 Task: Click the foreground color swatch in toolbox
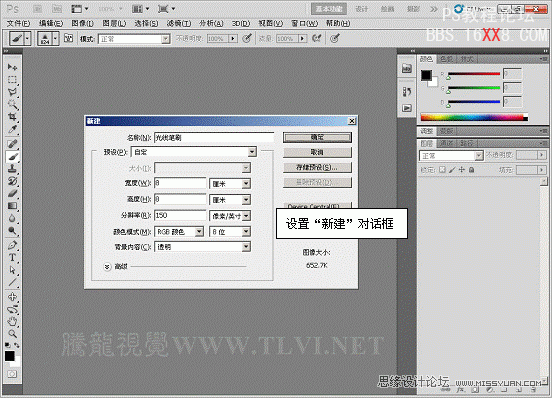pos(10,356)
